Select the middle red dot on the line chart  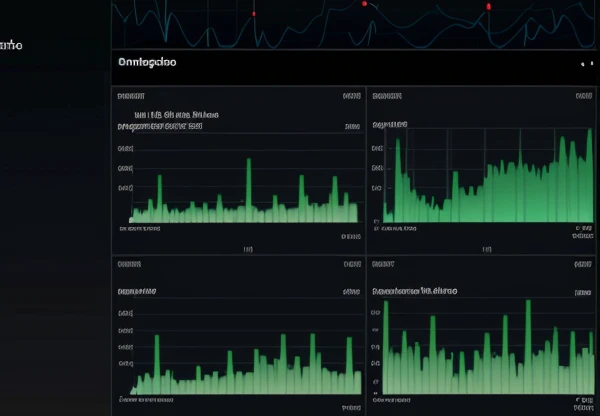point(364,4)
